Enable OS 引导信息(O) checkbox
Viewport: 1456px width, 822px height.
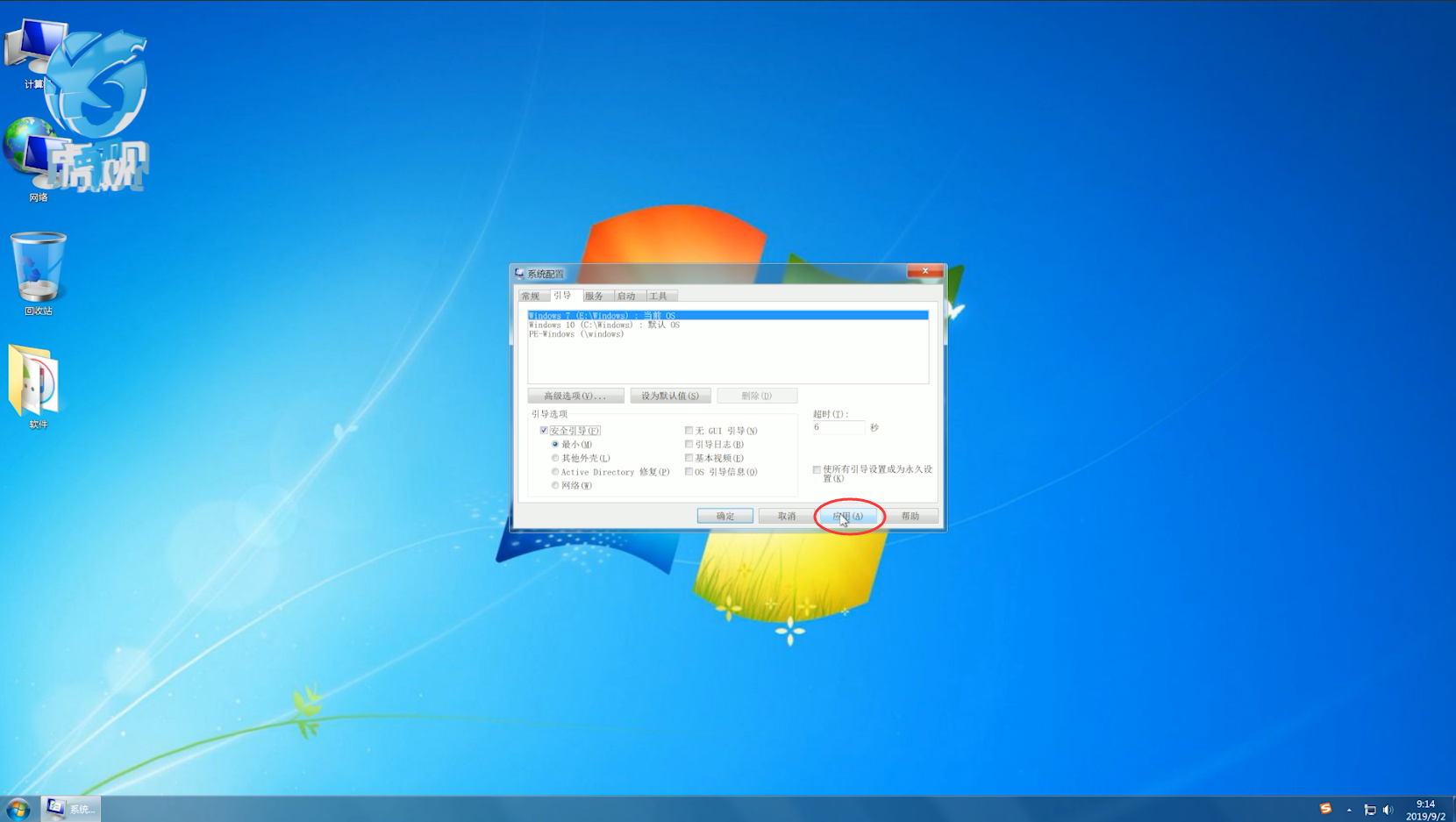pos(689,472)
